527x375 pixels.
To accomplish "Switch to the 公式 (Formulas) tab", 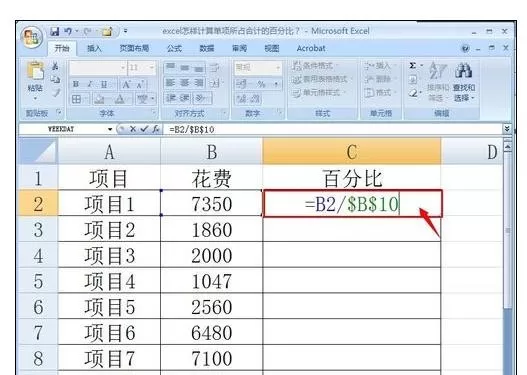I will point(174,48).
